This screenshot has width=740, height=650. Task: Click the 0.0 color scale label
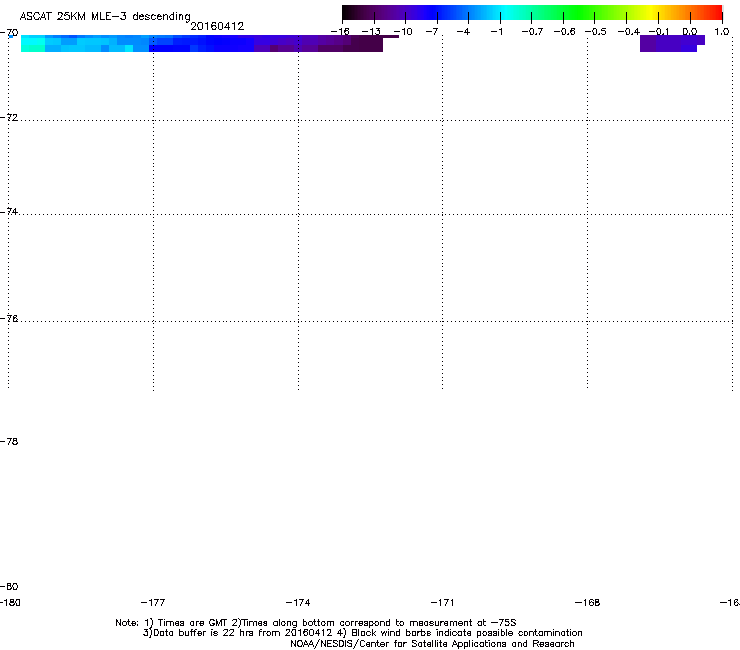click(x=690, y=32)
